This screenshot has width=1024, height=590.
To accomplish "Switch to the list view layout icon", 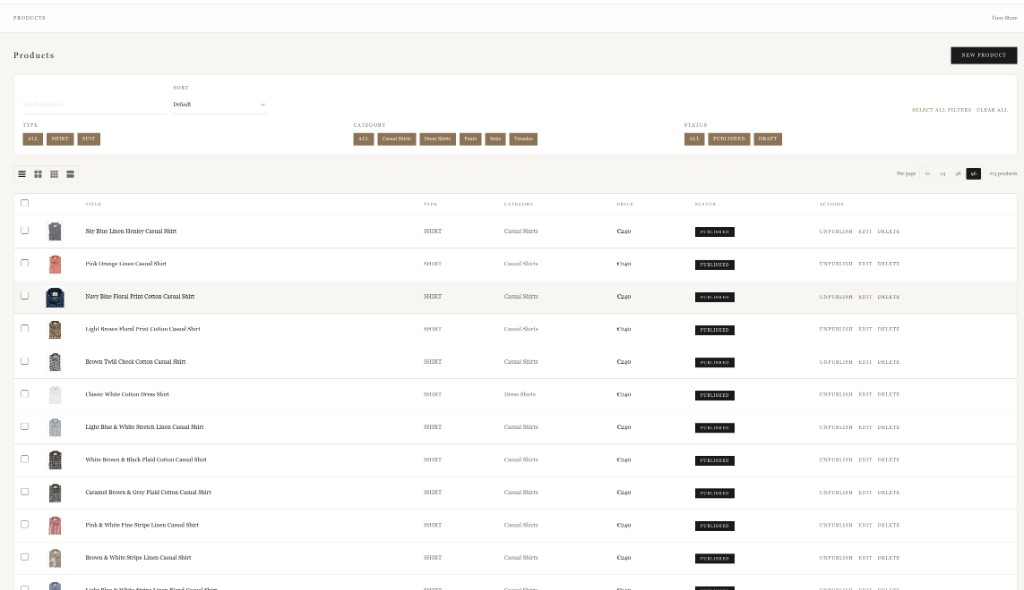I will click(22, 174).
